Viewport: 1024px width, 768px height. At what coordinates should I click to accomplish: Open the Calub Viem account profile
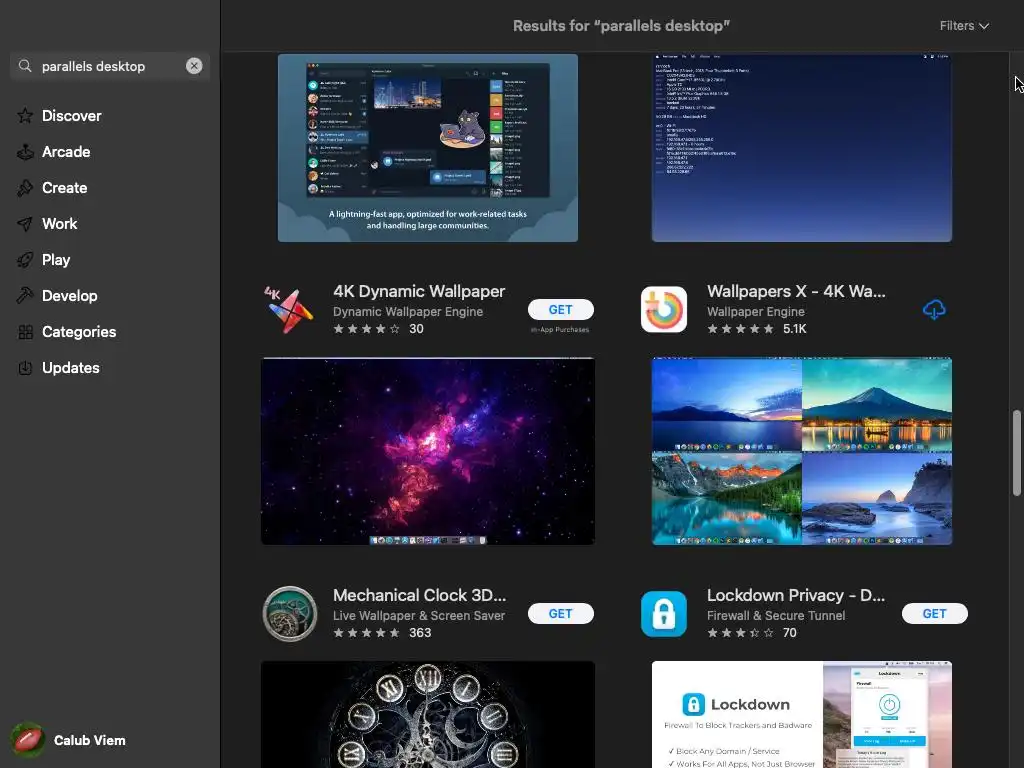[69, 740]
